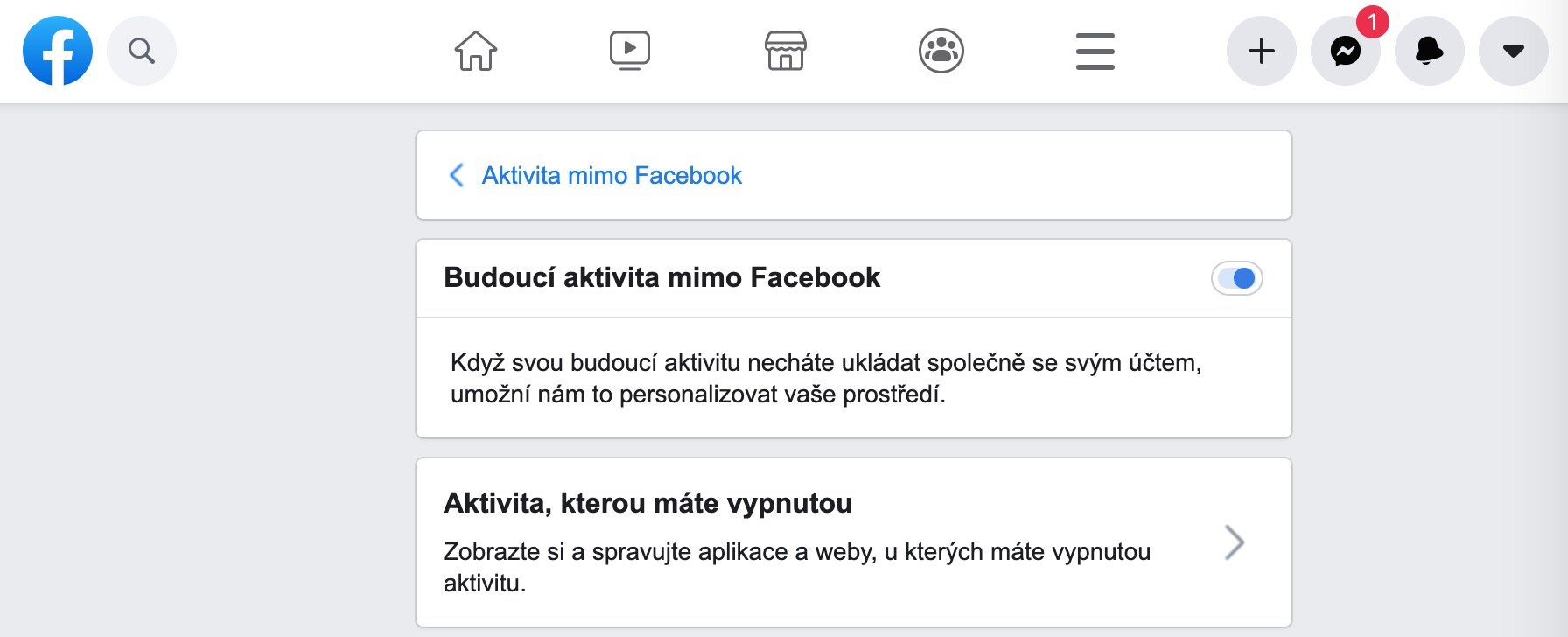Screen dimensions: 1568x637
Task: Click the Facebook logo
Action: tap(58, 51)
